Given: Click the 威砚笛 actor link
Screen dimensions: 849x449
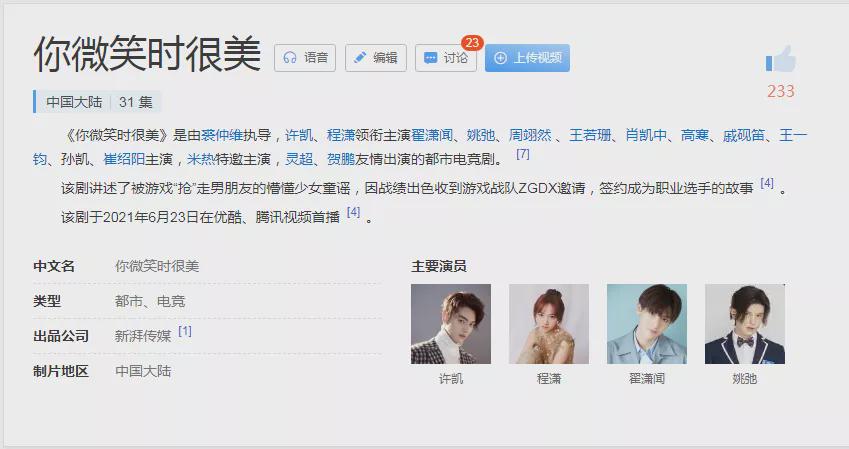Looking at the screenshot, I should (744, 135).
